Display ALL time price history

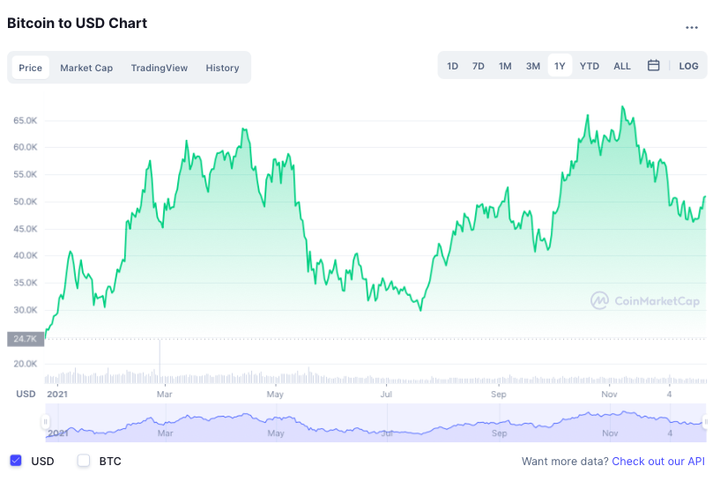point(622,66)
